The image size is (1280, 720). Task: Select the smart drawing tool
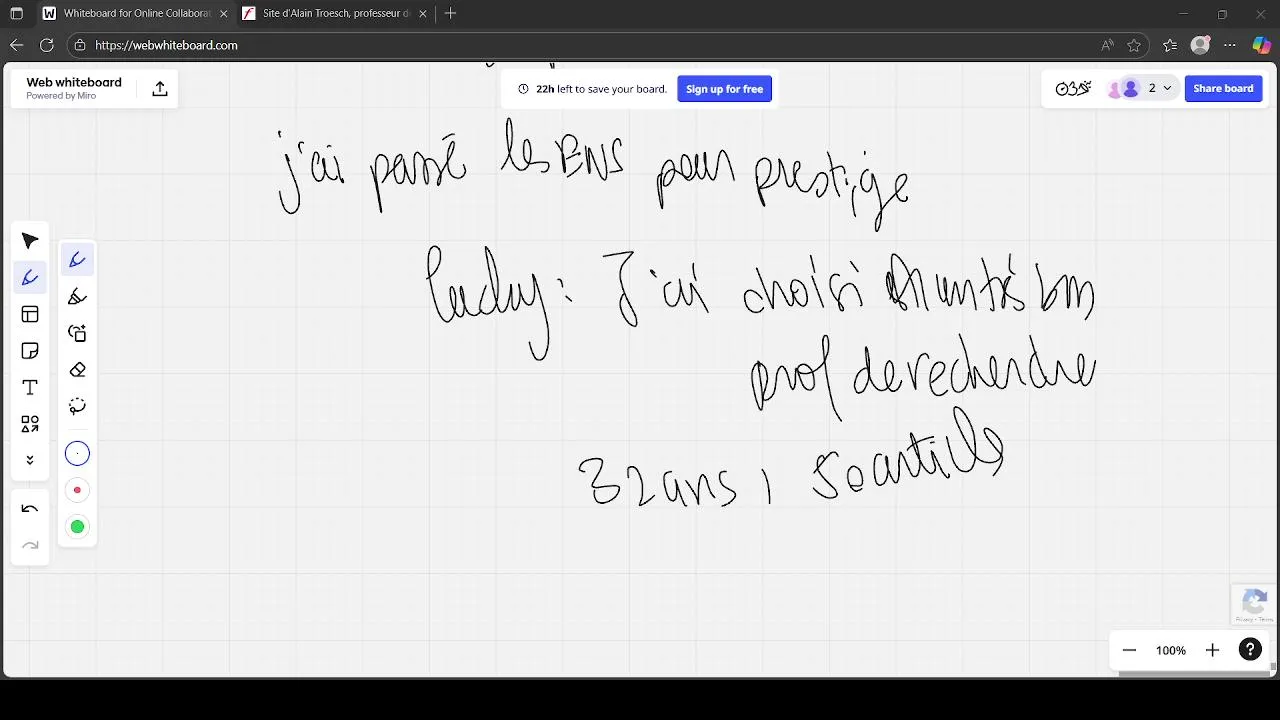tap(77, 333)
